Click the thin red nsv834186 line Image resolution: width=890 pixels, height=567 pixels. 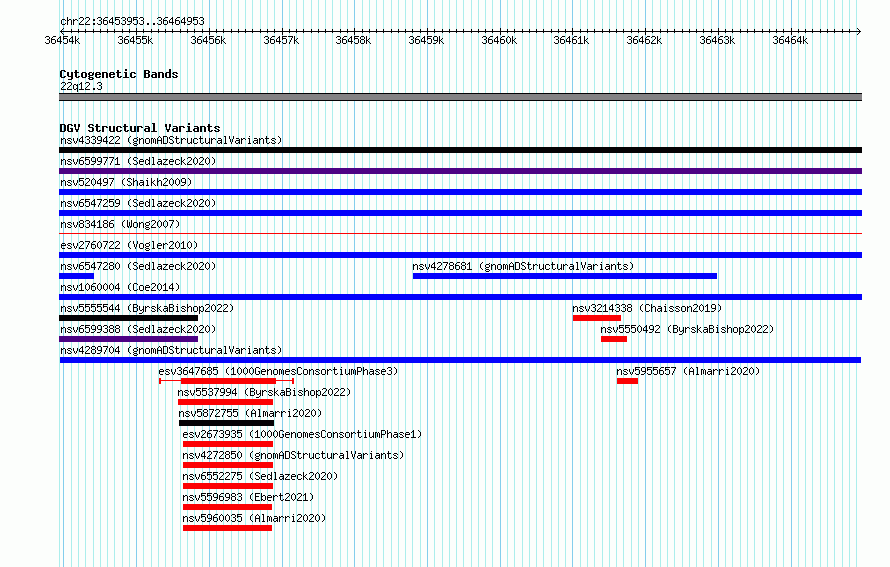[x=460, y=233]
